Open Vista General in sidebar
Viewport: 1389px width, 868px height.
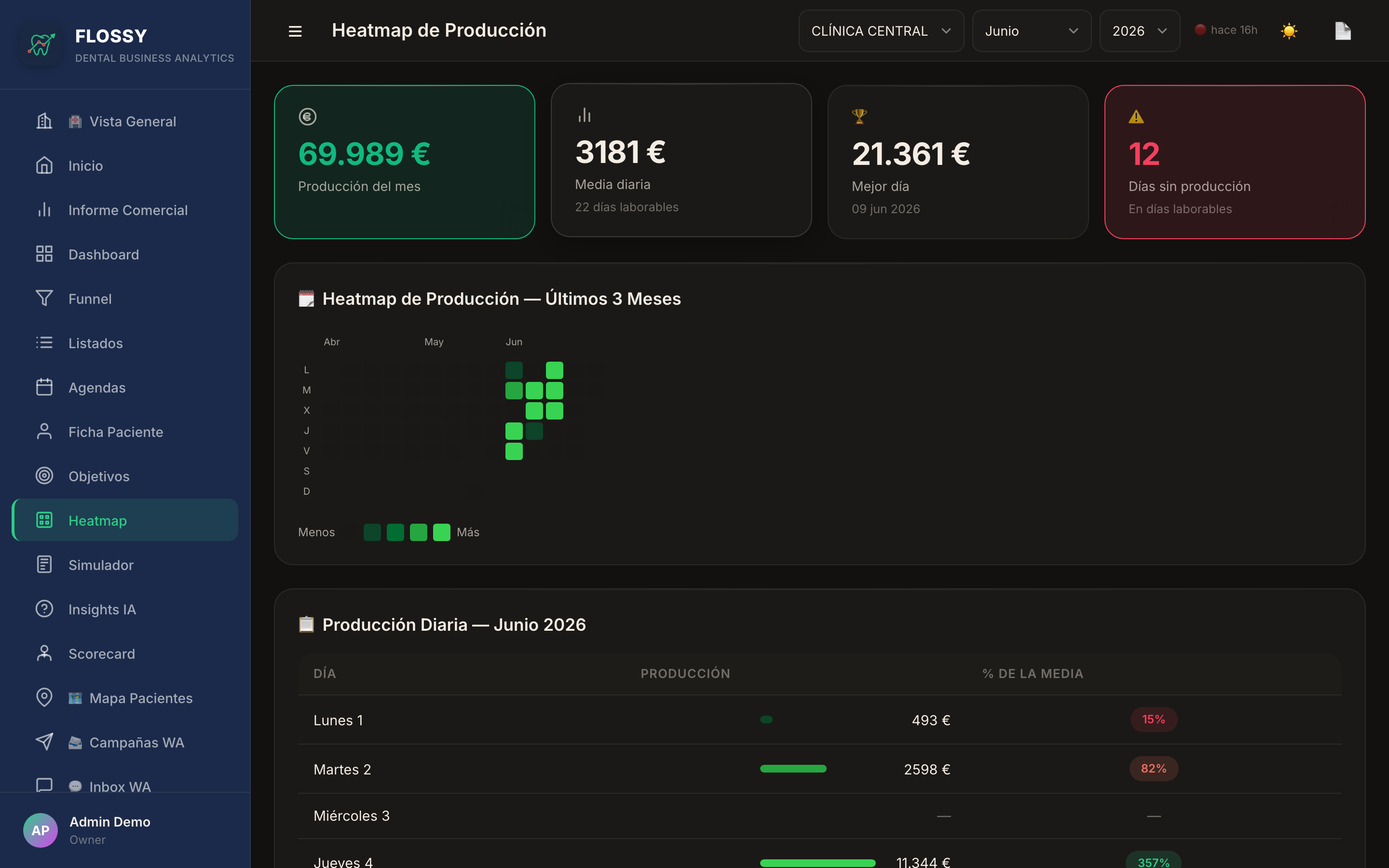coord(124,121)
